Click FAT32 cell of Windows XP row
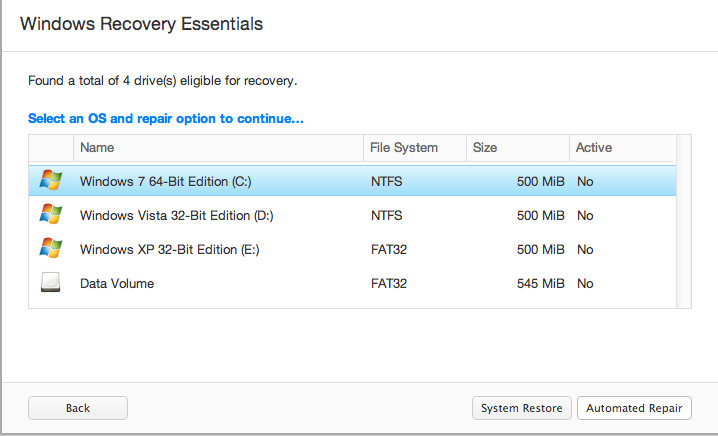Viewport: 718px width, 436px height. [x=389, y=250]
